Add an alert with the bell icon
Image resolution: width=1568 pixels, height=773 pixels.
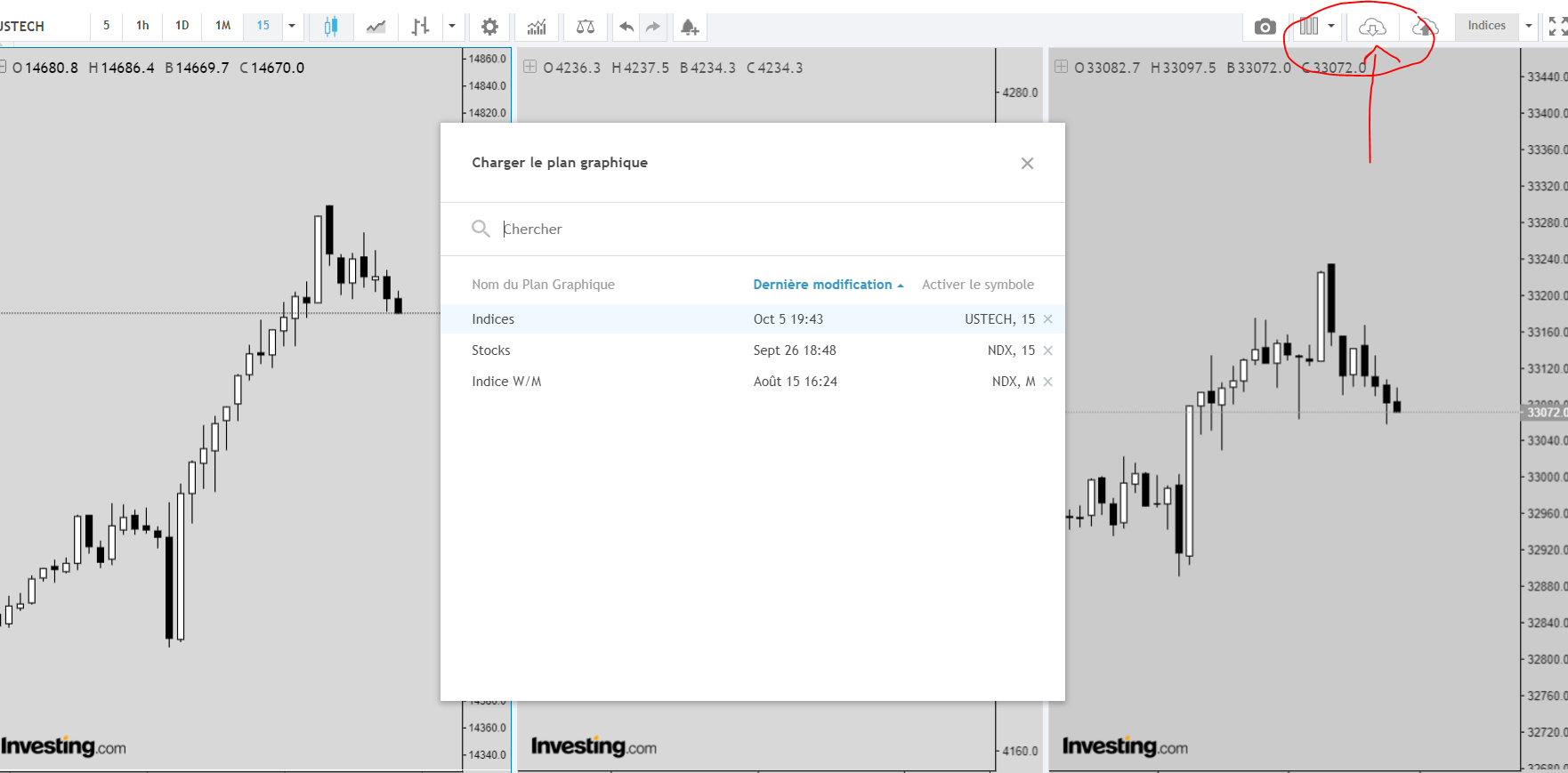click(x=690, y=27)
